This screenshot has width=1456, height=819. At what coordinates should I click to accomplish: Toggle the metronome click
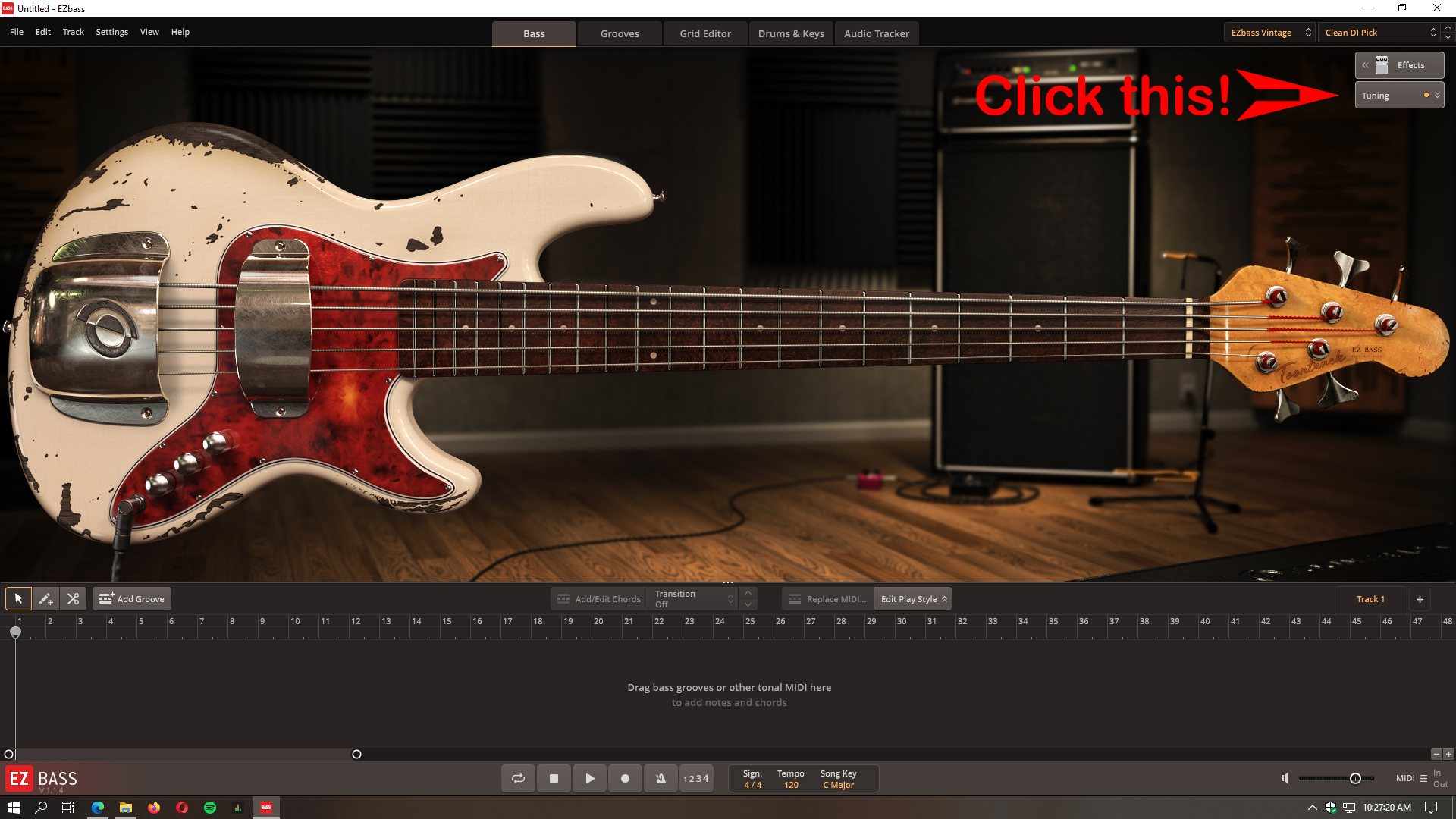661,779
